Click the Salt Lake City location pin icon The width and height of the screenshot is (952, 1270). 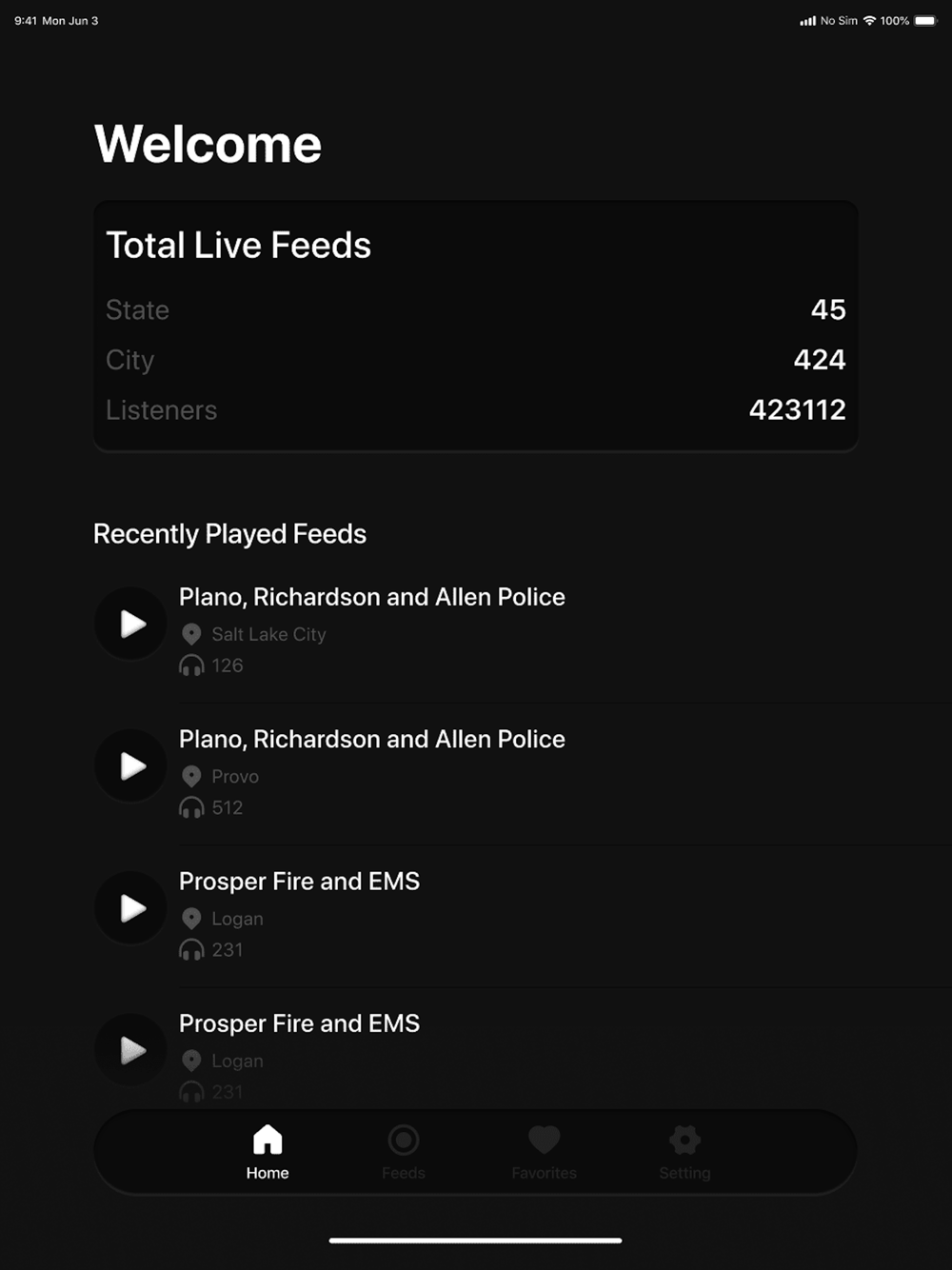(191, 634)
